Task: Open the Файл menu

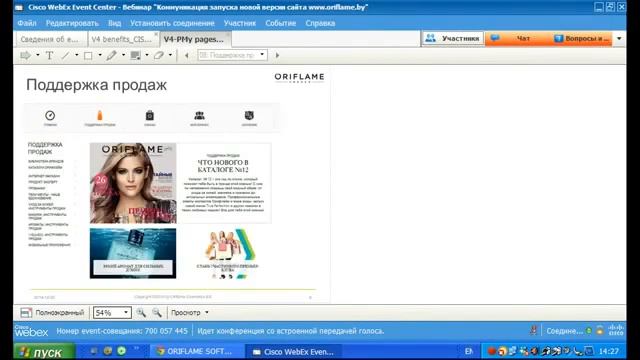Action: pyautogui.click(x=27, y=23)
